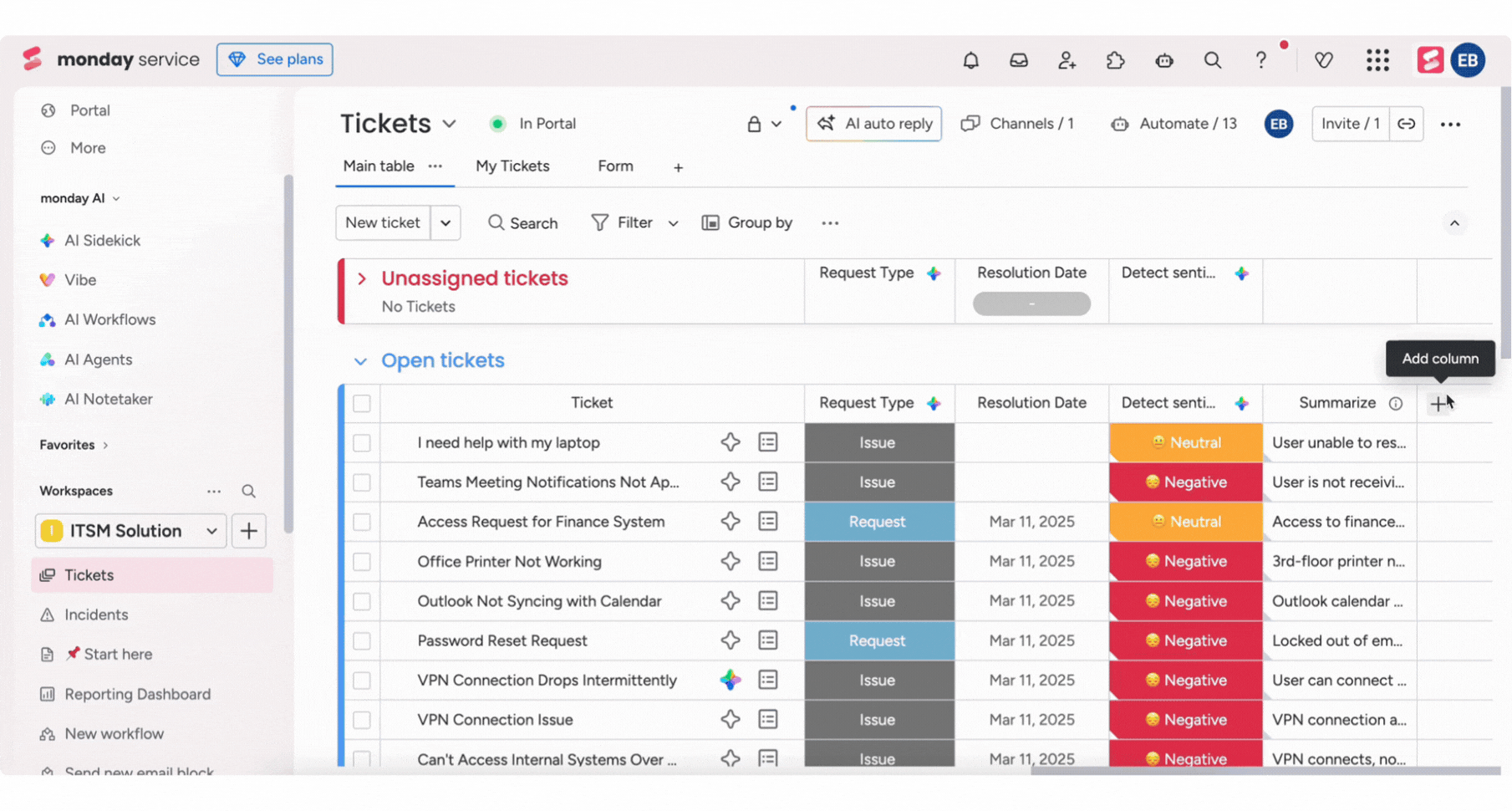This screenshot has height=811, width=1512.
Task: Check the I need help with my laptop row
Action: coord(362,443)
